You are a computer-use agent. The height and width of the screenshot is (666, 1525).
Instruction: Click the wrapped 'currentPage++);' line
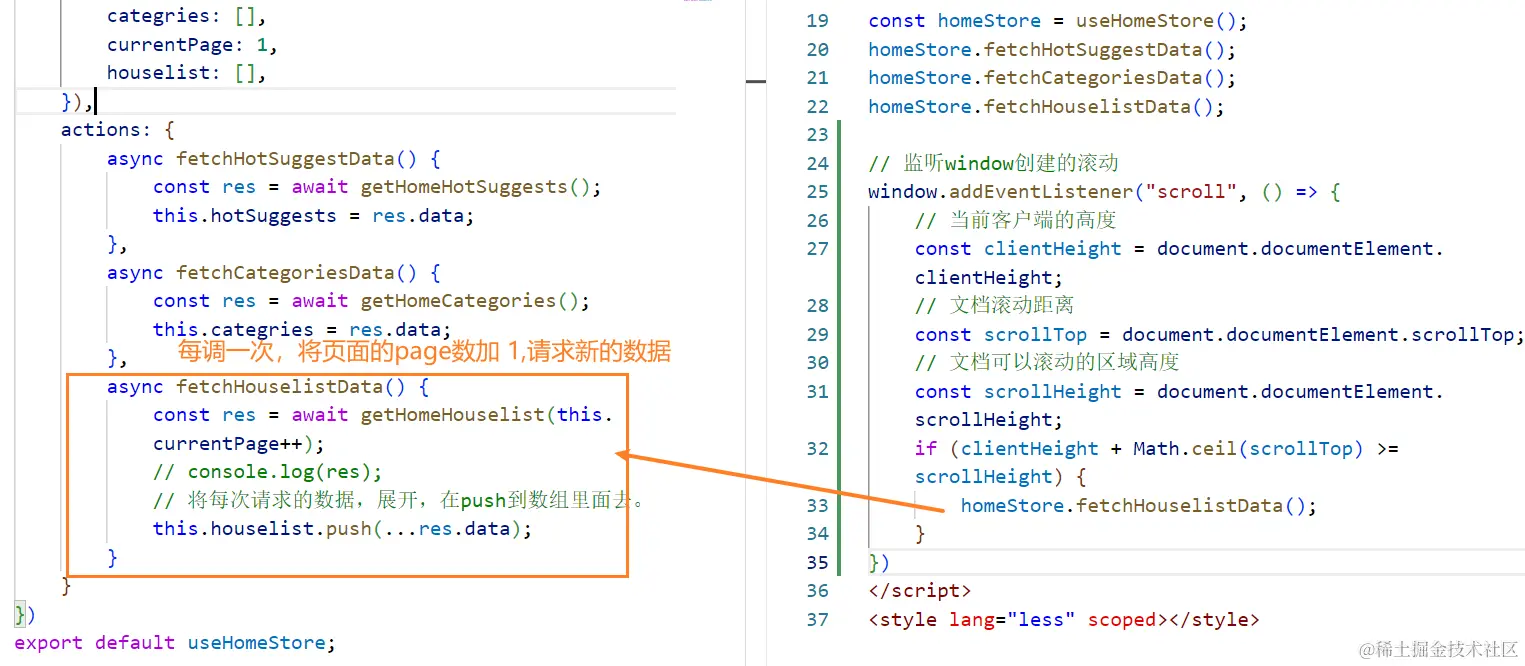(x=239, y=443)
